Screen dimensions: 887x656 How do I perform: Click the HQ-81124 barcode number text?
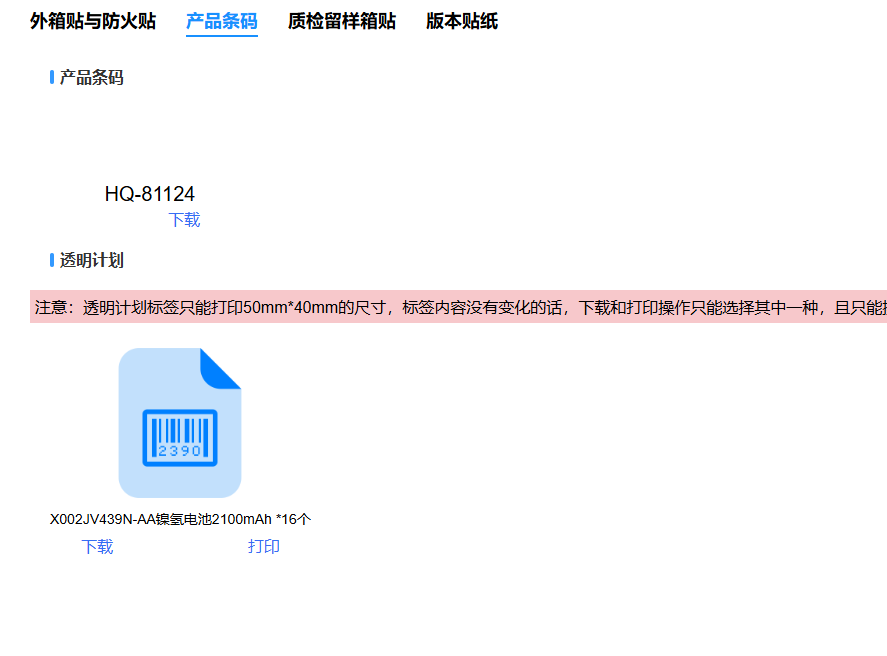point(150,194)
